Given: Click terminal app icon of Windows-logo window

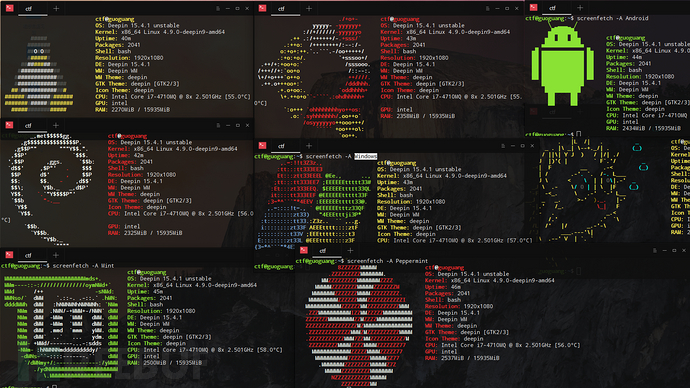Looking at the screenshot, I should (262, 146).
